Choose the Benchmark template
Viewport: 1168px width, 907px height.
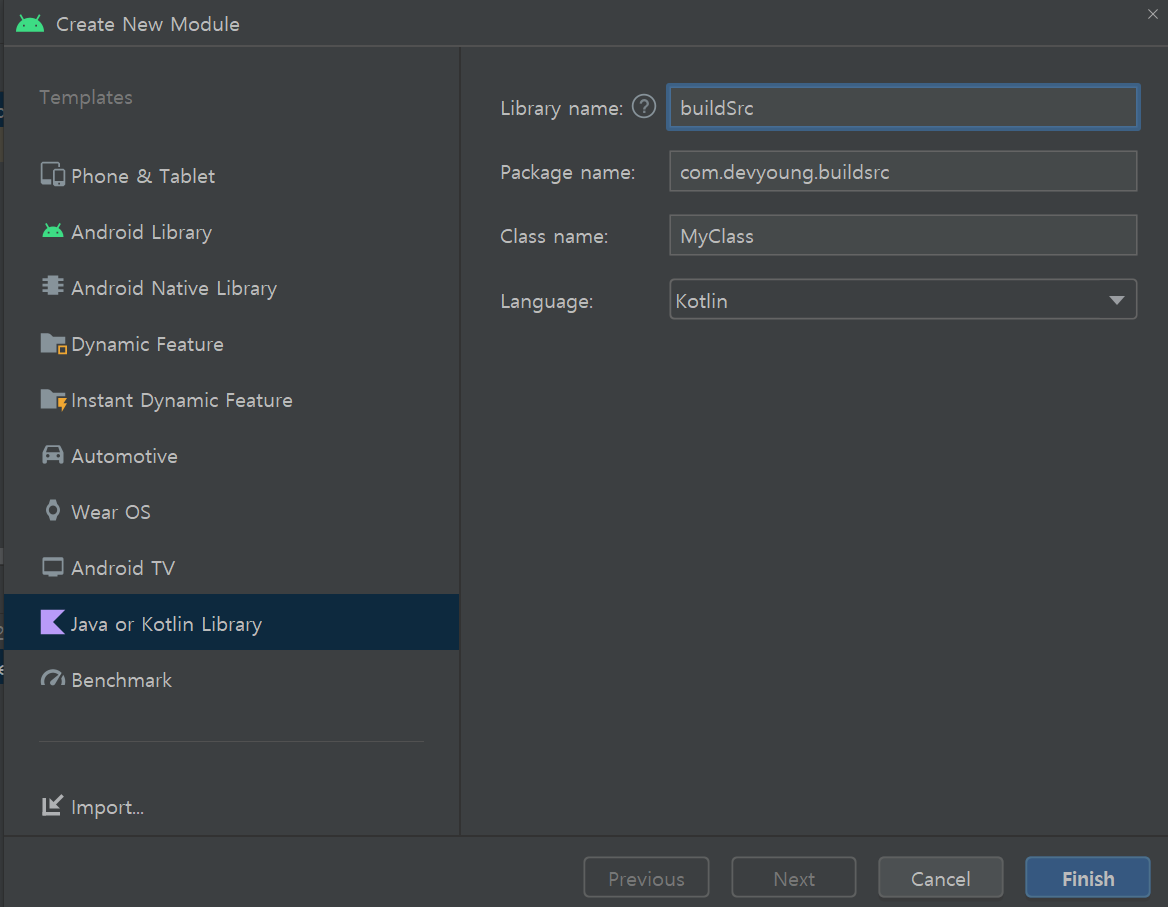coord(231,679)
